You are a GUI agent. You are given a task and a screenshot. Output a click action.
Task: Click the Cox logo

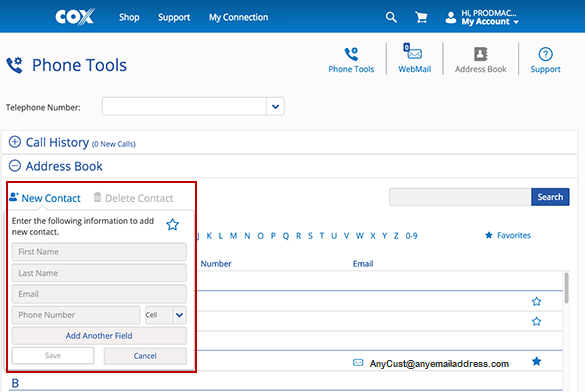click(x=75, y=17)
